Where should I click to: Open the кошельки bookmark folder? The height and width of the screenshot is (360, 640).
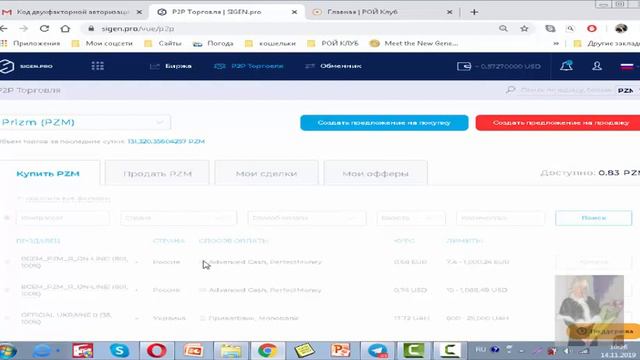(270, 43)
